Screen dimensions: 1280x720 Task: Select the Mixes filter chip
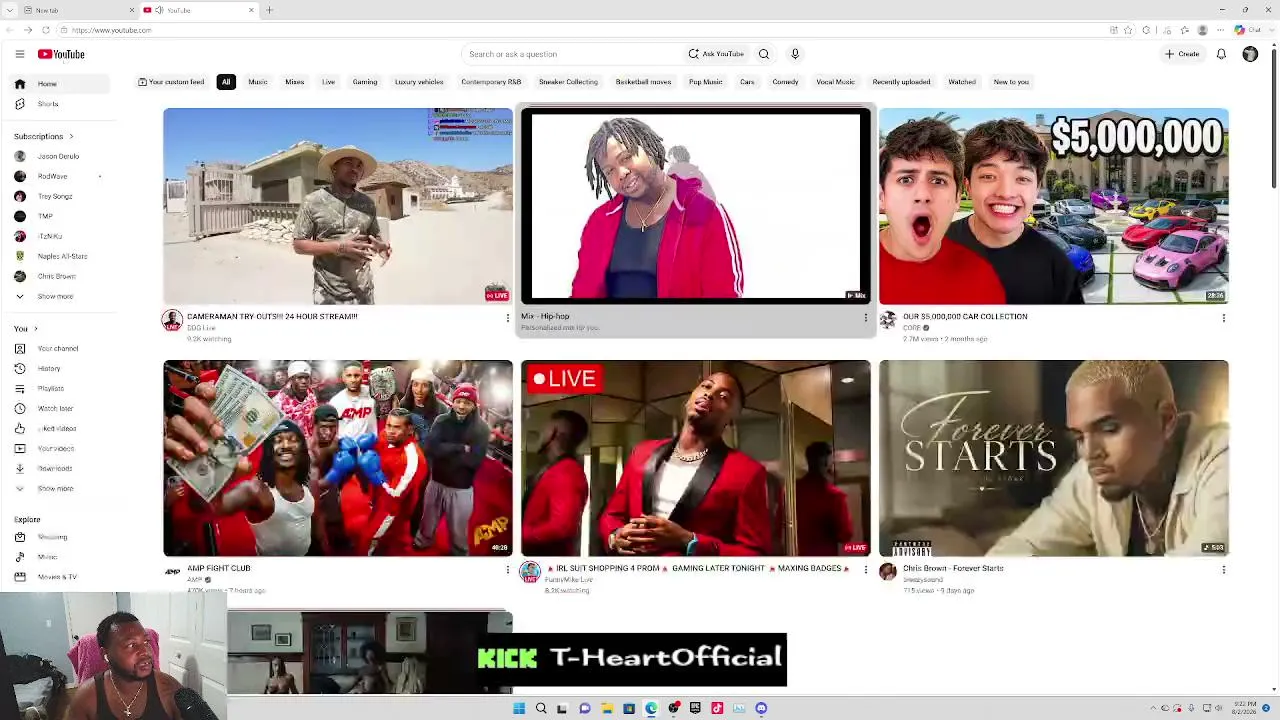[x=294, y=82]
